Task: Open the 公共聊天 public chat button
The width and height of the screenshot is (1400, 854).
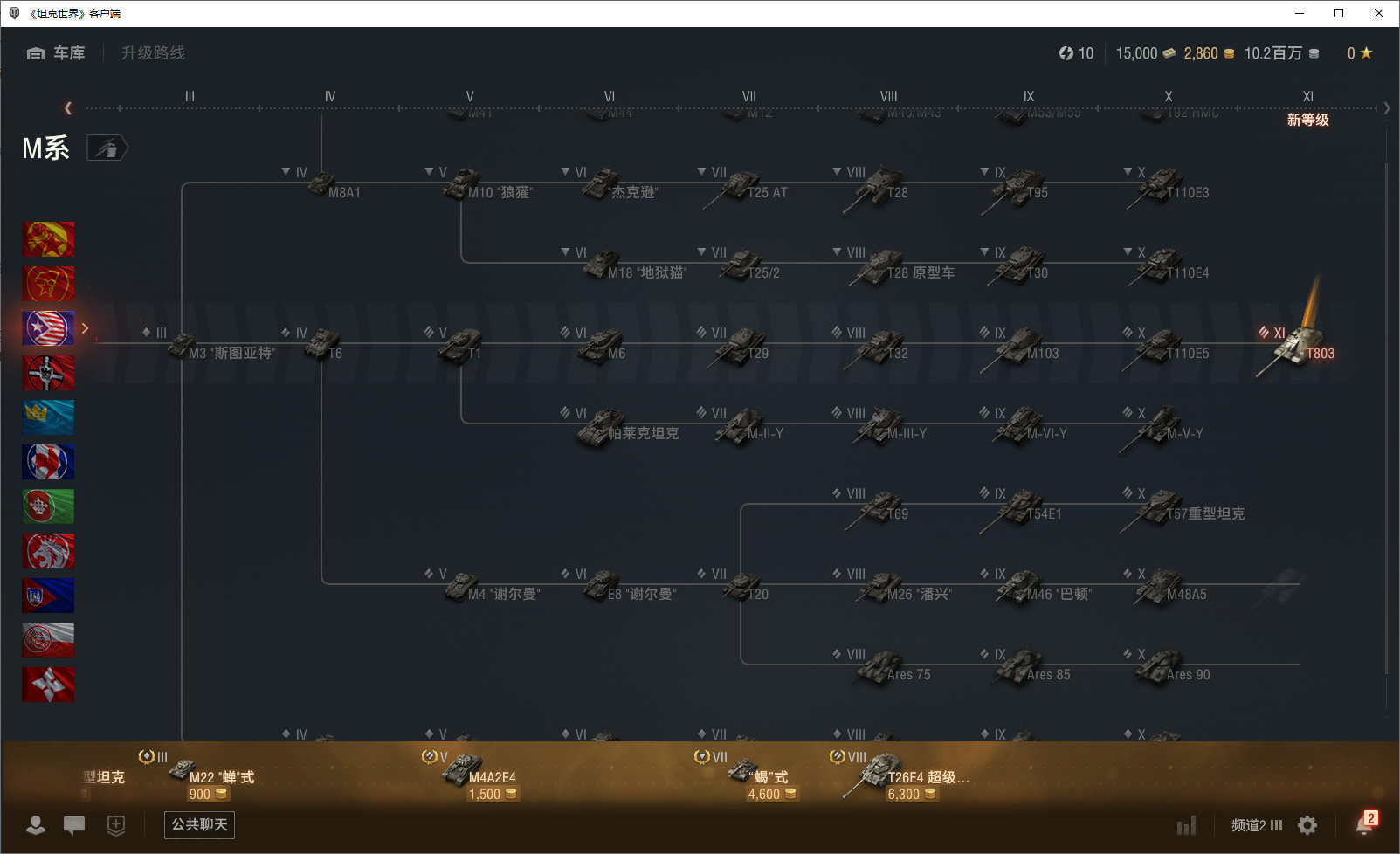Action: coord(199,824)
